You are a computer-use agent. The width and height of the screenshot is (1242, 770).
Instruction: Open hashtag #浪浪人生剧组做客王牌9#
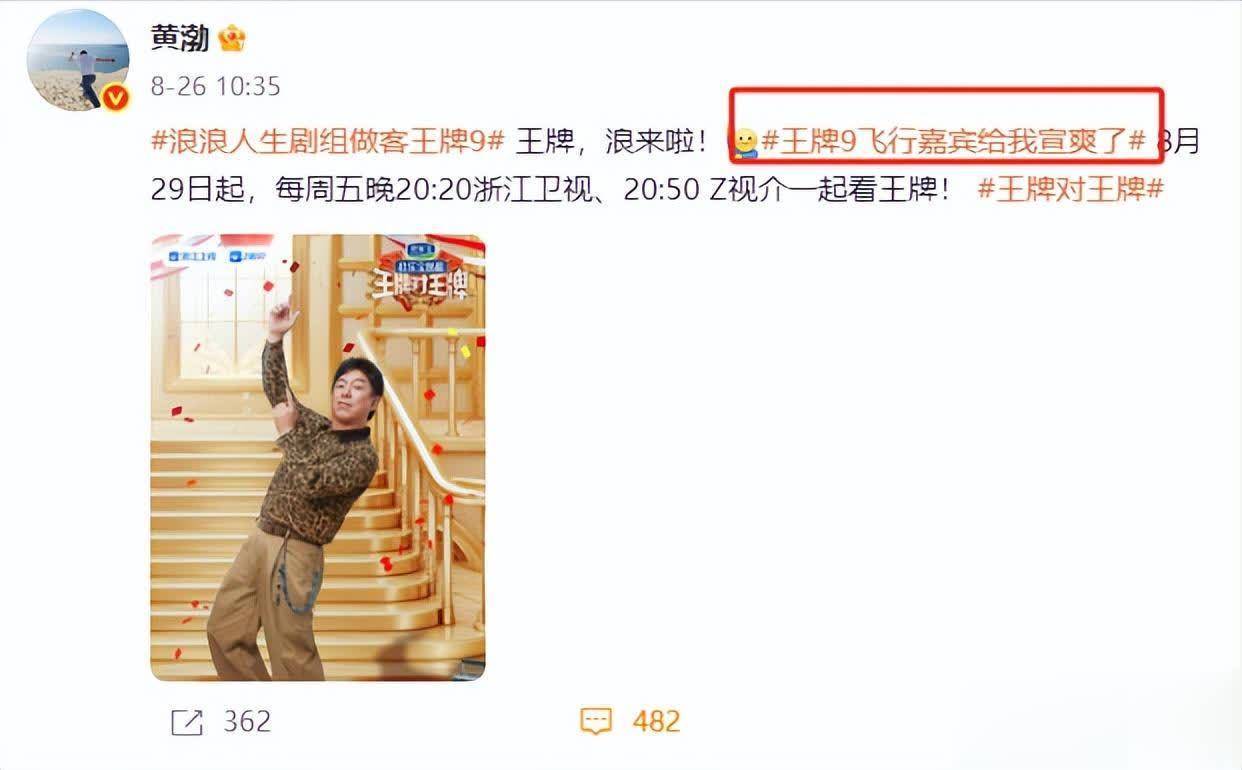coord(327,141)
